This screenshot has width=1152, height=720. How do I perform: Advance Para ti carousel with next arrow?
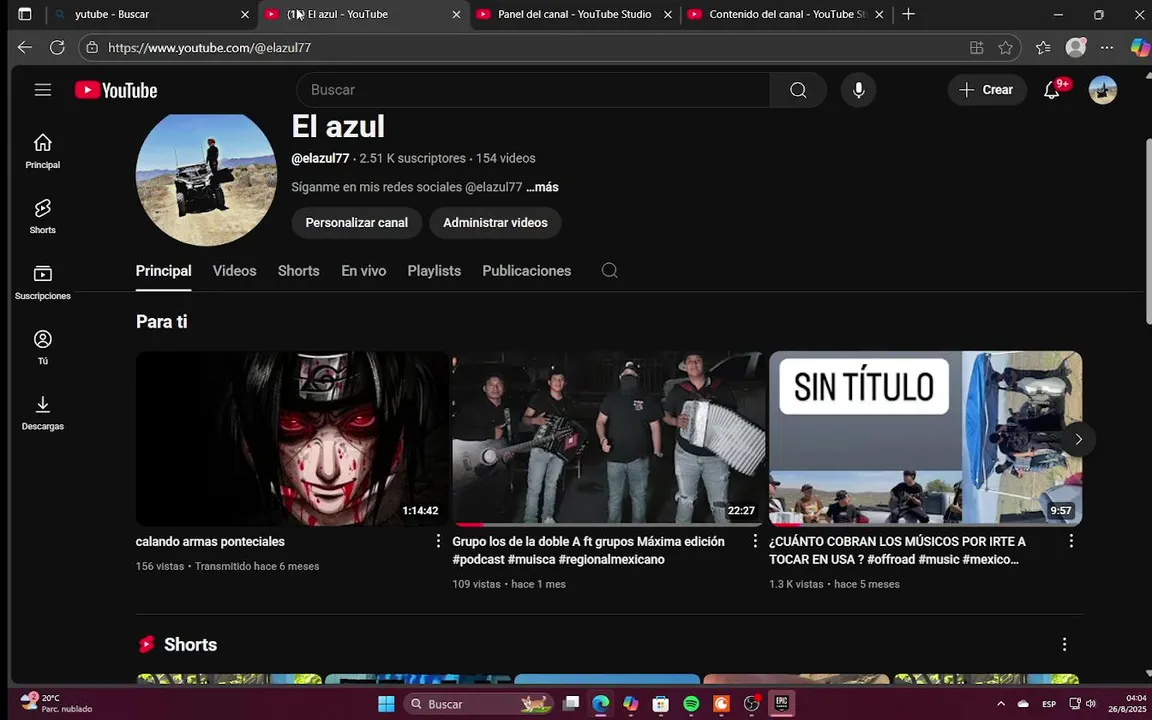(1078, 439)
